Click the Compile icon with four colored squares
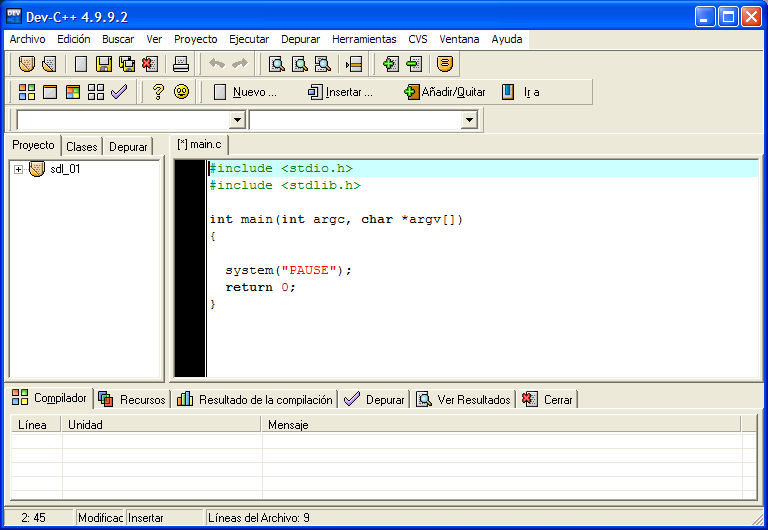Image resolution: width=768 pixels, height=530 pixels. [x=26, y=92]
